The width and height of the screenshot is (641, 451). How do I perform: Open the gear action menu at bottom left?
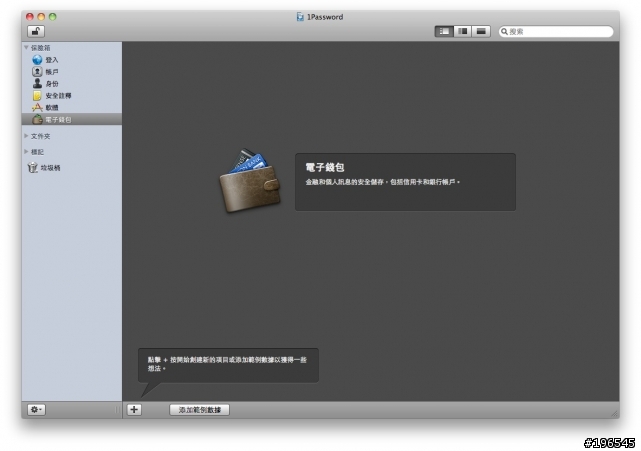(x=36, y=409)
